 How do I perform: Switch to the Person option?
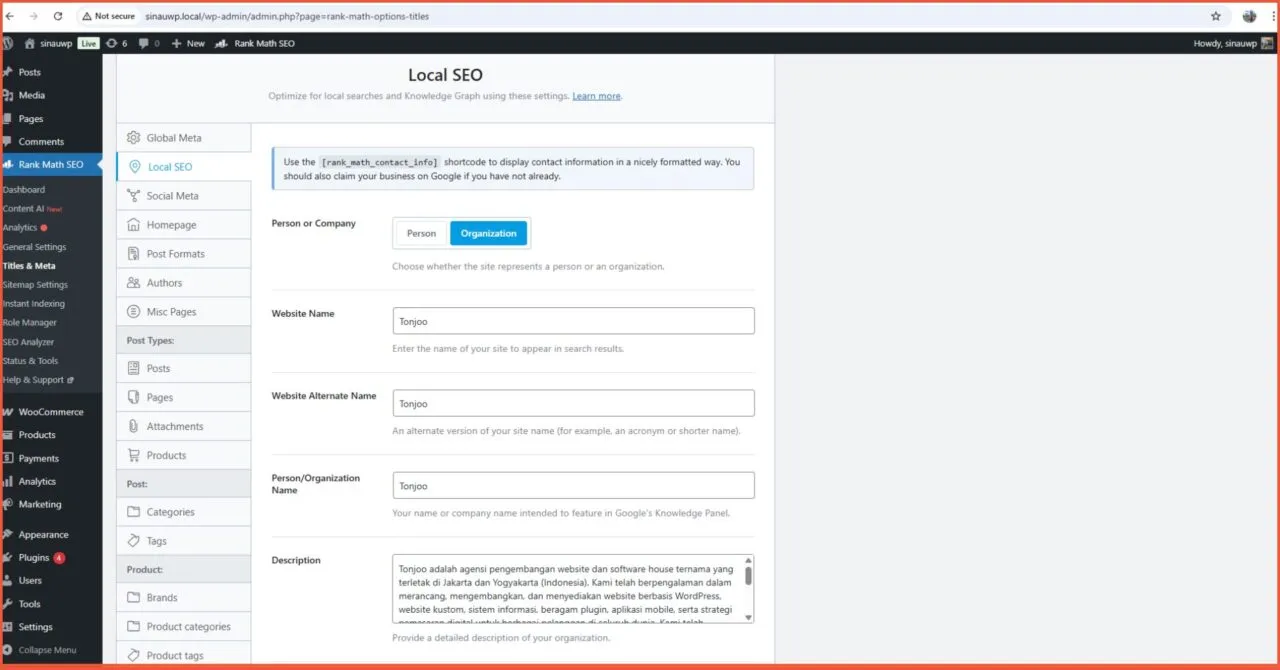[420, 232]
